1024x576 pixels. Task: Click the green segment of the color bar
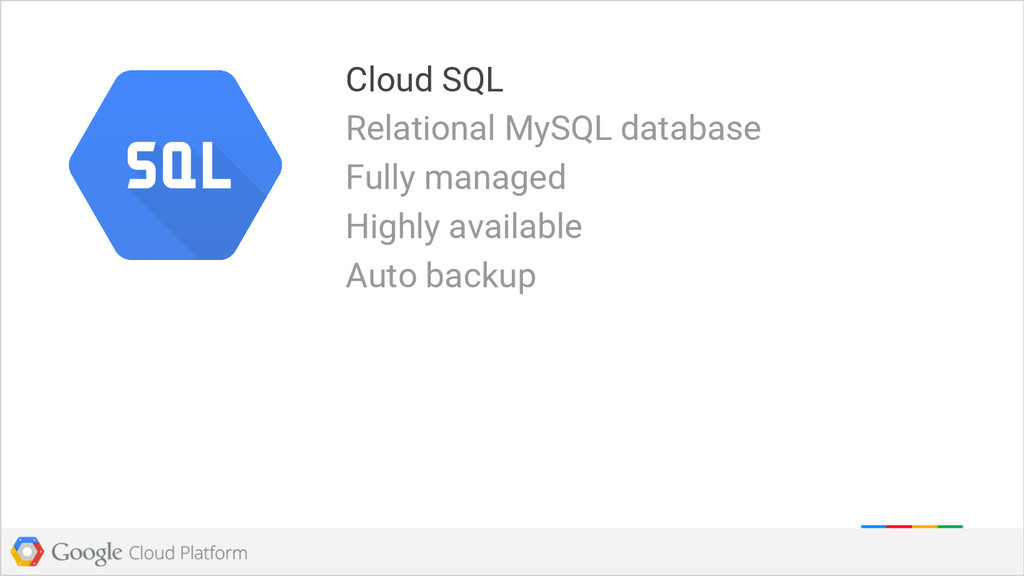950,526
